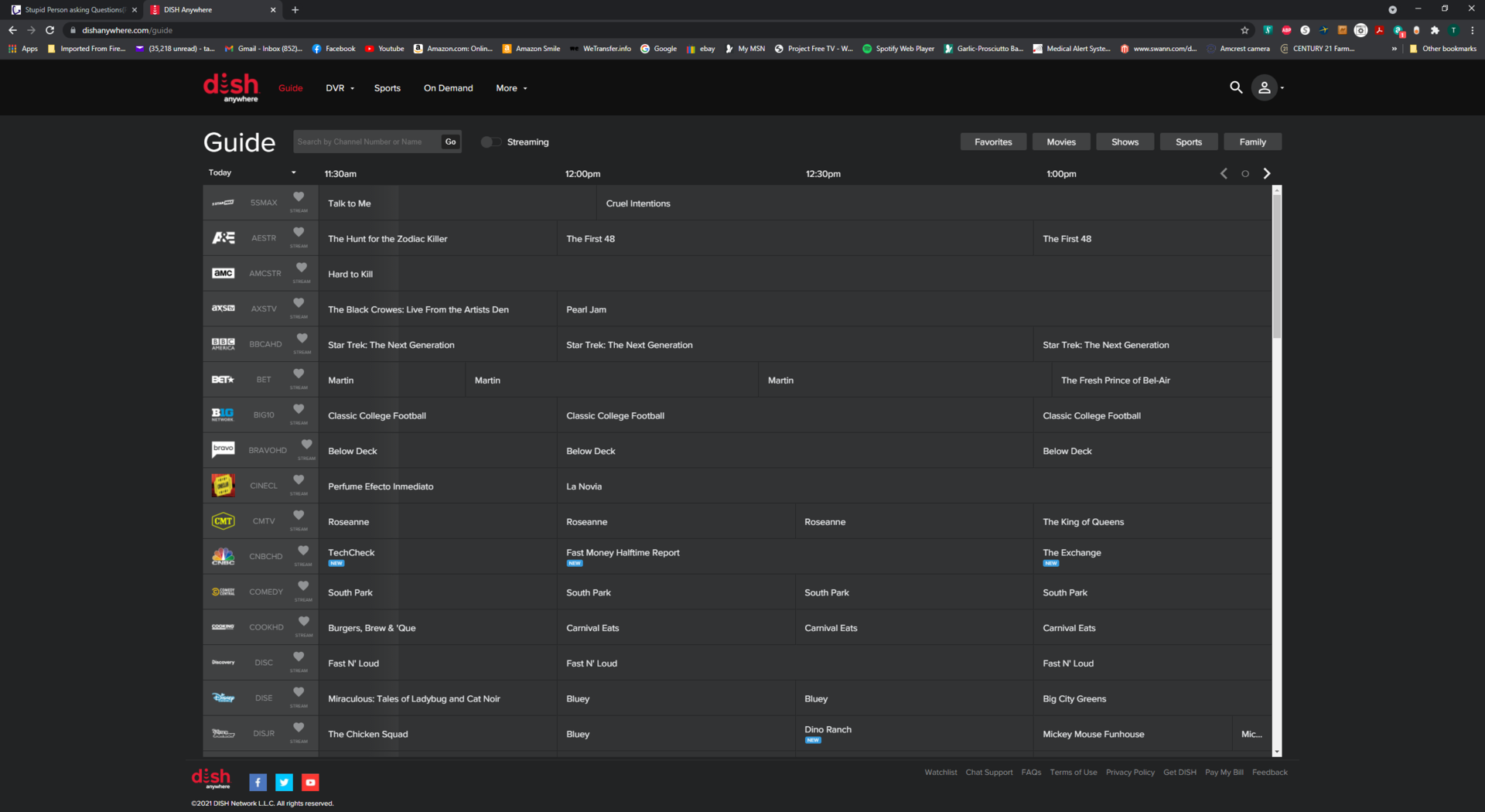Click the A&E channel logo

click(224, 238)
